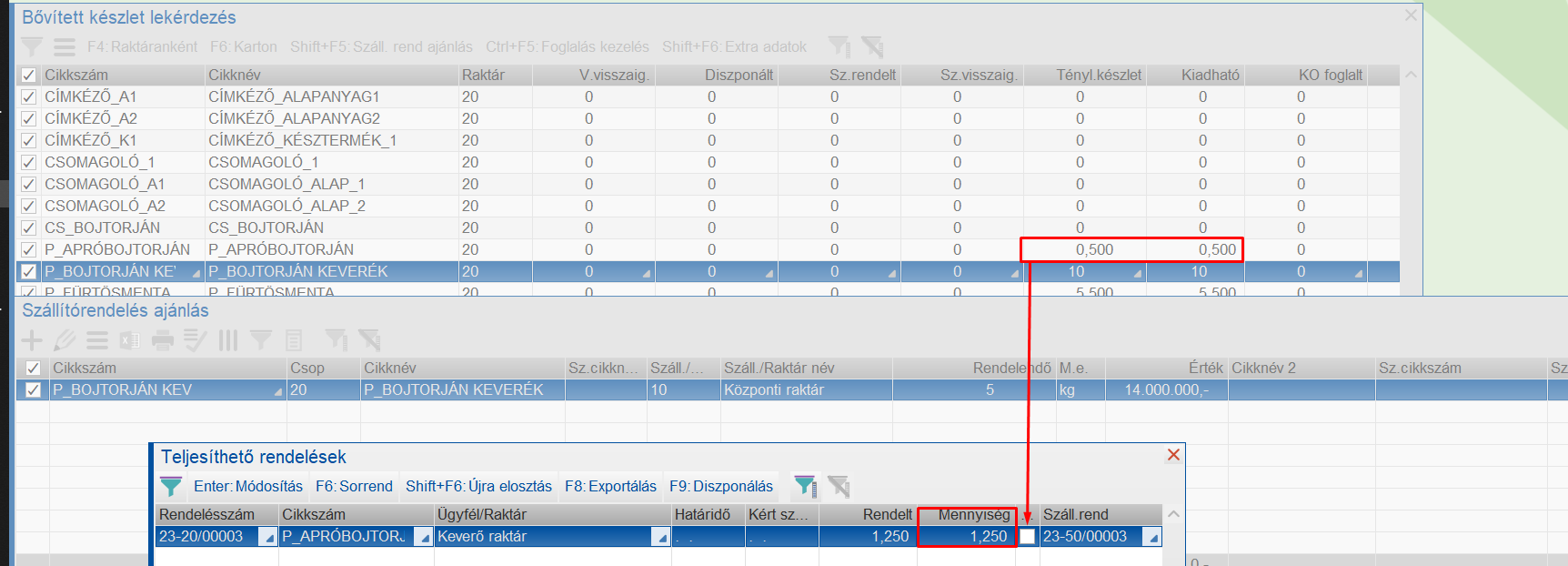The image size is (1568, 566).
Task: Toggle checkbox for selected P_BOJTORJÁN KEVERÉK stock row
Action: pyautogui.click(x=28, y=271)
